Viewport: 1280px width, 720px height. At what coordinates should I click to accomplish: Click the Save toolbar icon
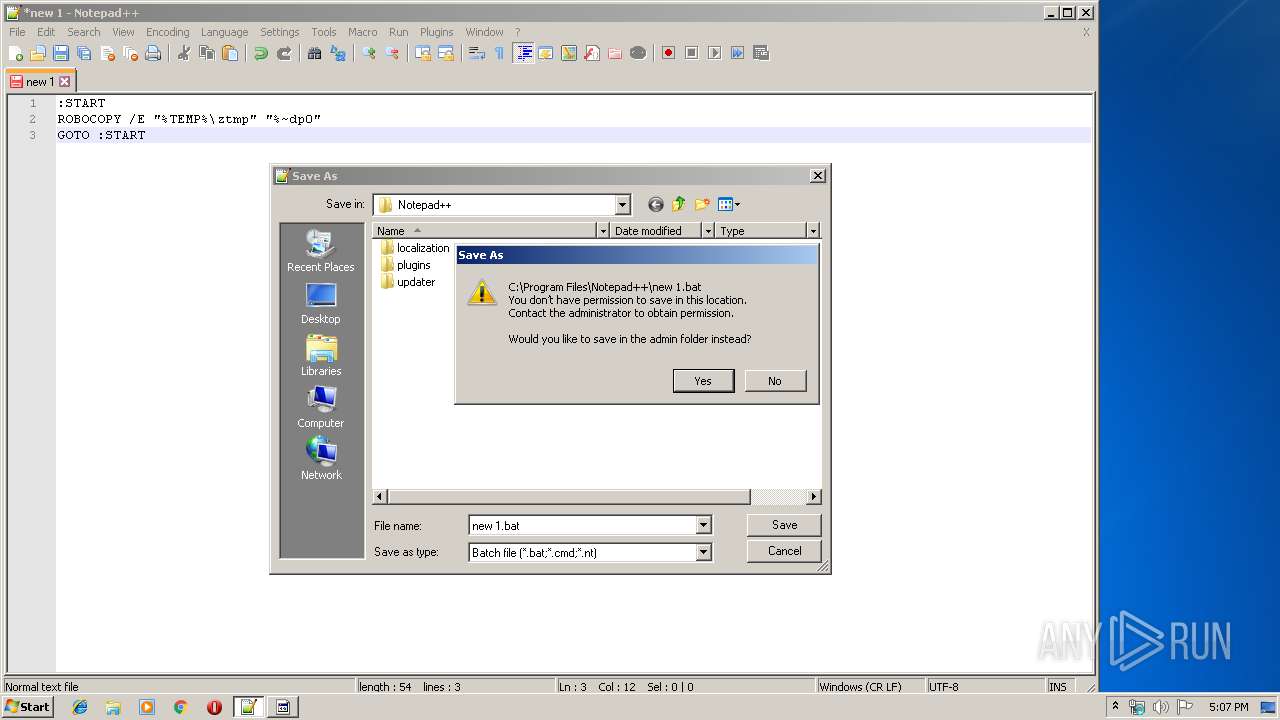[x=61, y=53]
